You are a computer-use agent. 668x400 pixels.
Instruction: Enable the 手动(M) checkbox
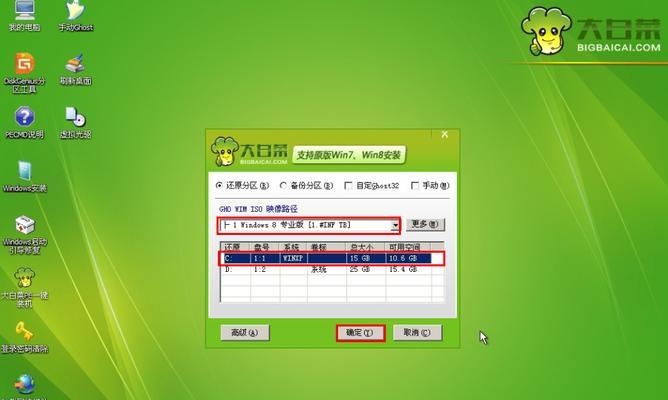point(430,185)
